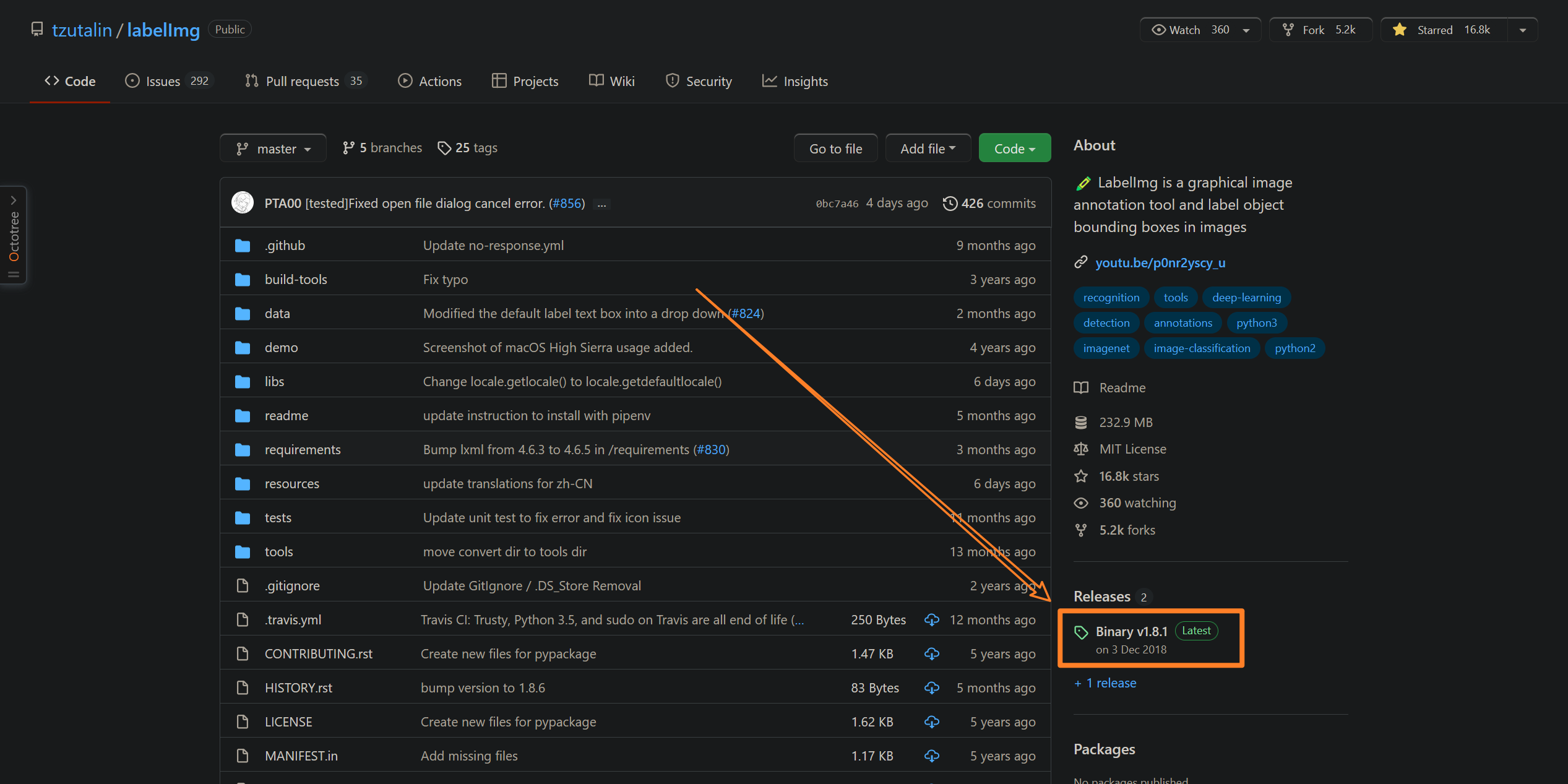Open the Binary v1.8.1 release

pos(1131,632)
